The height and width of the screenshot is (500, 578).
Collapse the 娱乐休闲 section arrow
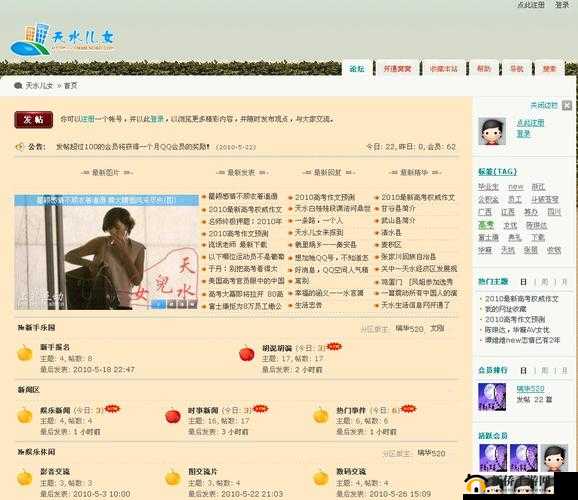pyautogui.click(x=20, y=452)
